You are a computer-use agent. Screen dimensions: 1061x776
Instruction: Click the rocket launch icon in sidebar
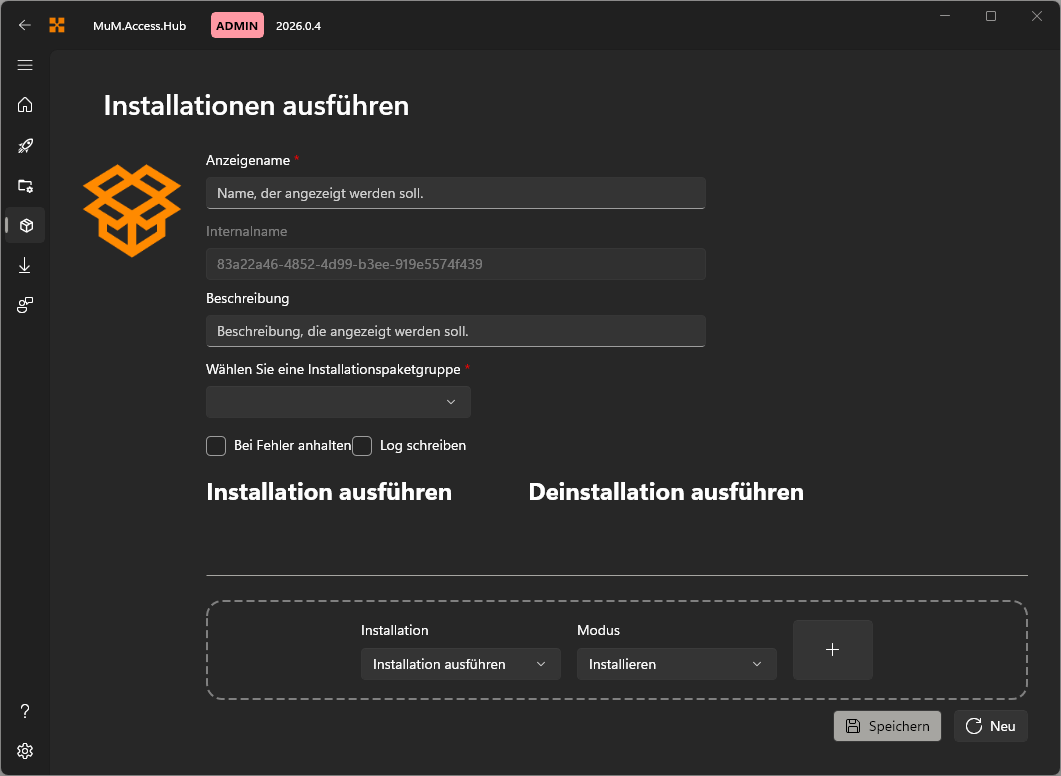(24, 145)
